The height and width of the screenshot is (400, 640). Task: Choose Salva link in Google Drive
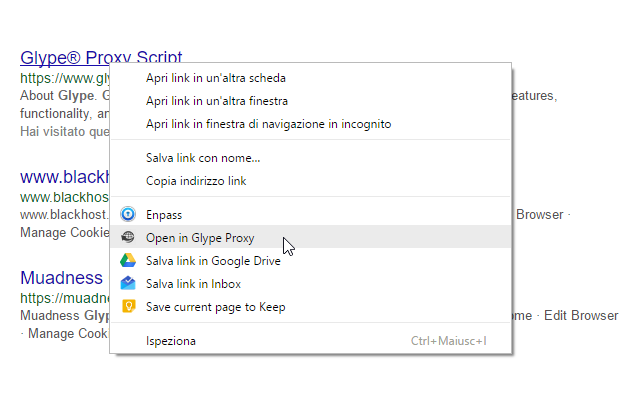[310, 261]
